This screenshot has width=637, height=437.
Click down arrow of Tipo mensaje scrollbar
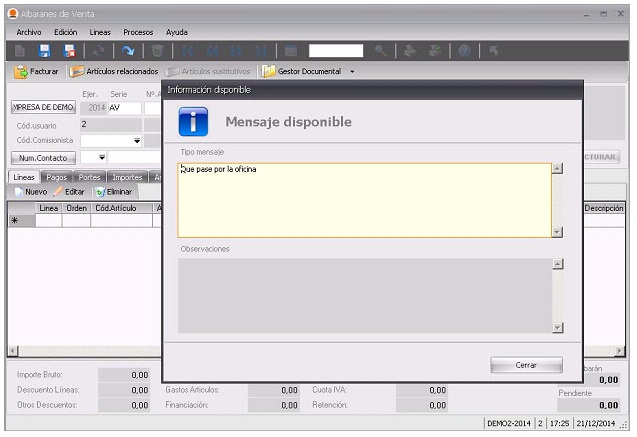[557, 231]
